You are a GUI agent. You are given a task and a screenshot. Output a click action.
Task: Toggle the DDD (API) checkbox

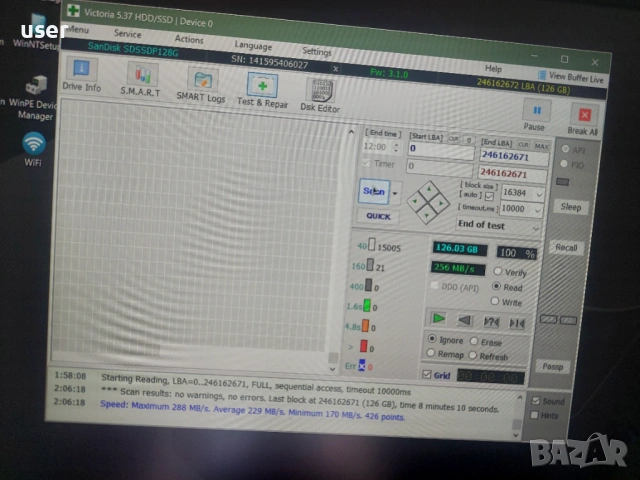point(435,285)
